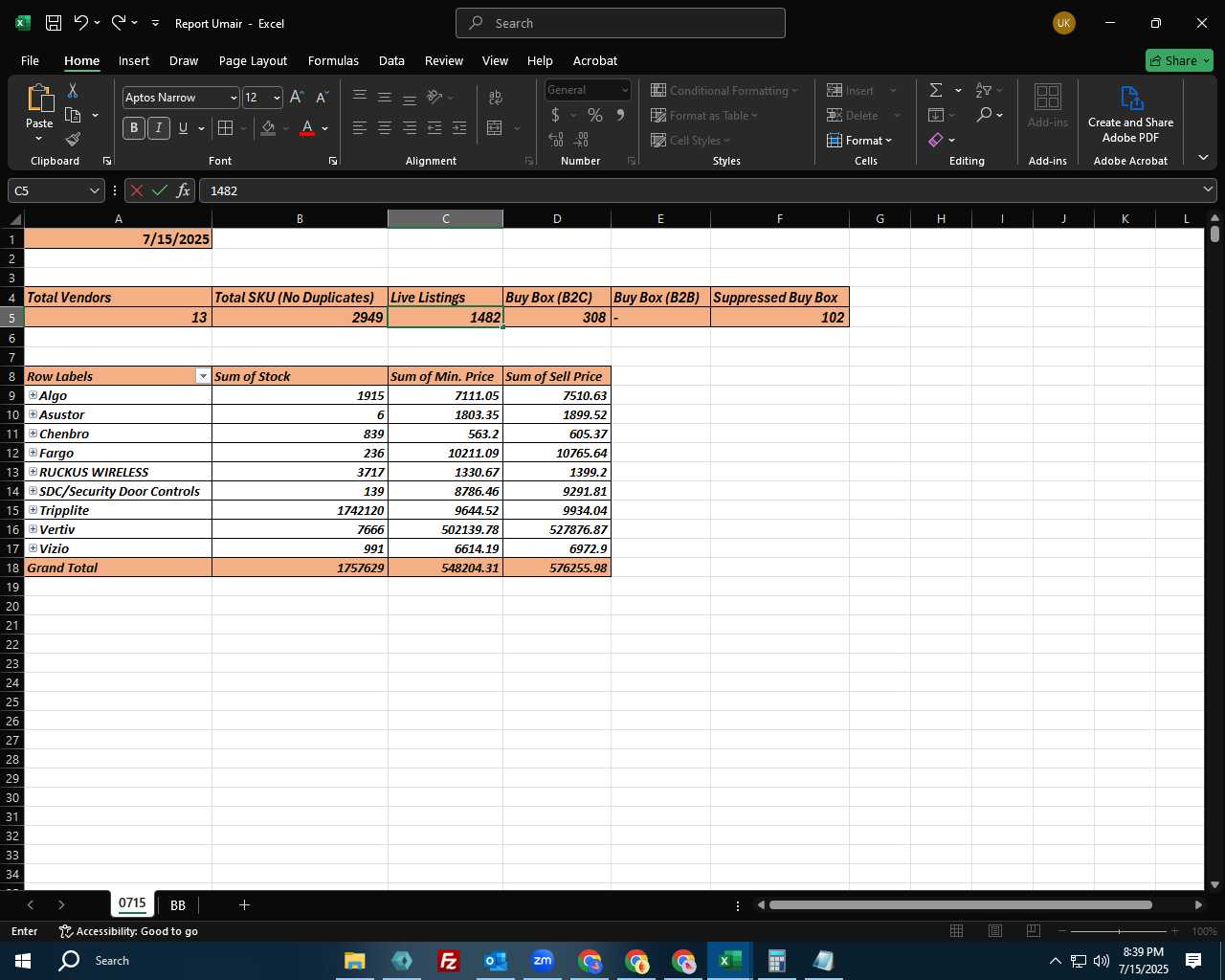This screenshot has height=980, width=1225.
Task: Open the font name dropdown Aptos Narrow
Action: tap(233, 98)
